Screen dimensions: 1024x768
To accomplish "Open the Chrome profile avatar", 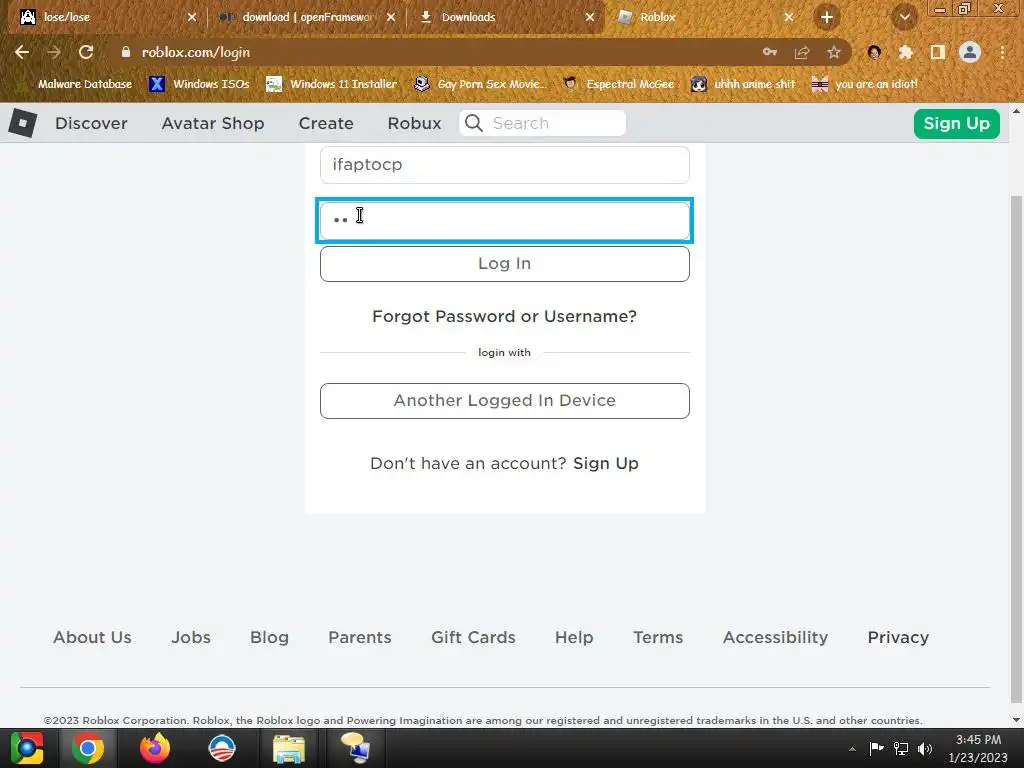I will click(x=970, y=52).
